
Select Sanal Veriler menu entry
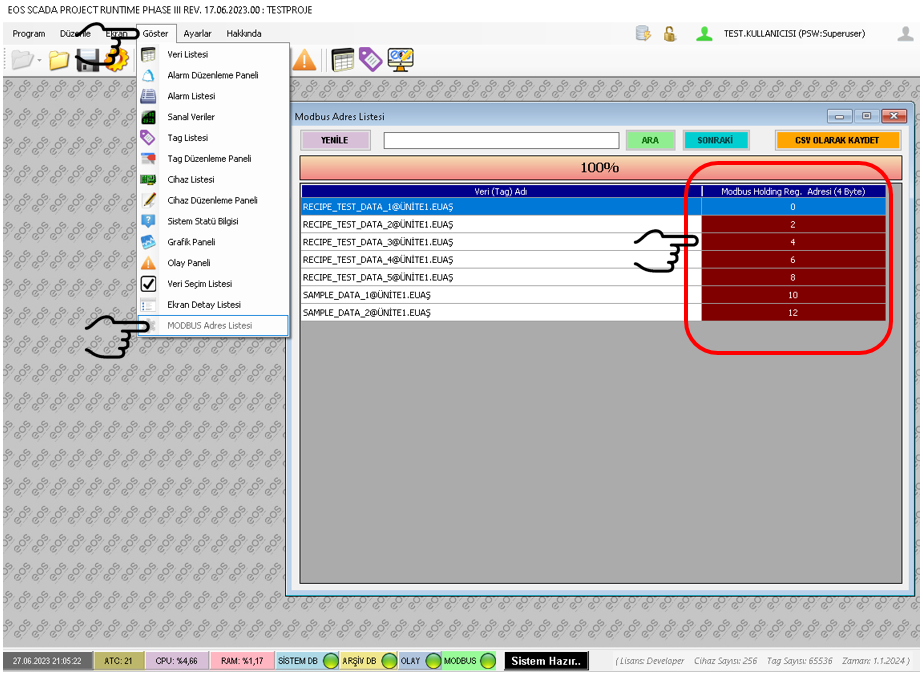pos(213,117)
